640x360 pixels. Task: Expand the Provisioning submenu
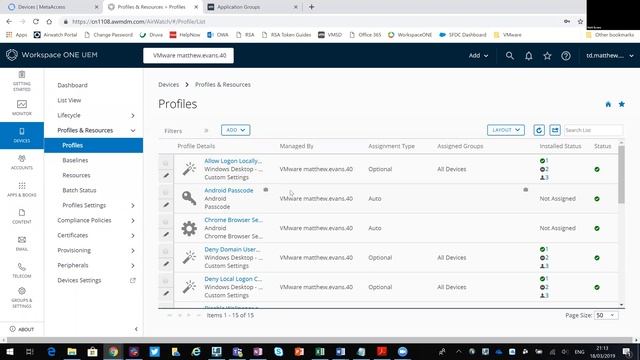[x=133, y=251]
